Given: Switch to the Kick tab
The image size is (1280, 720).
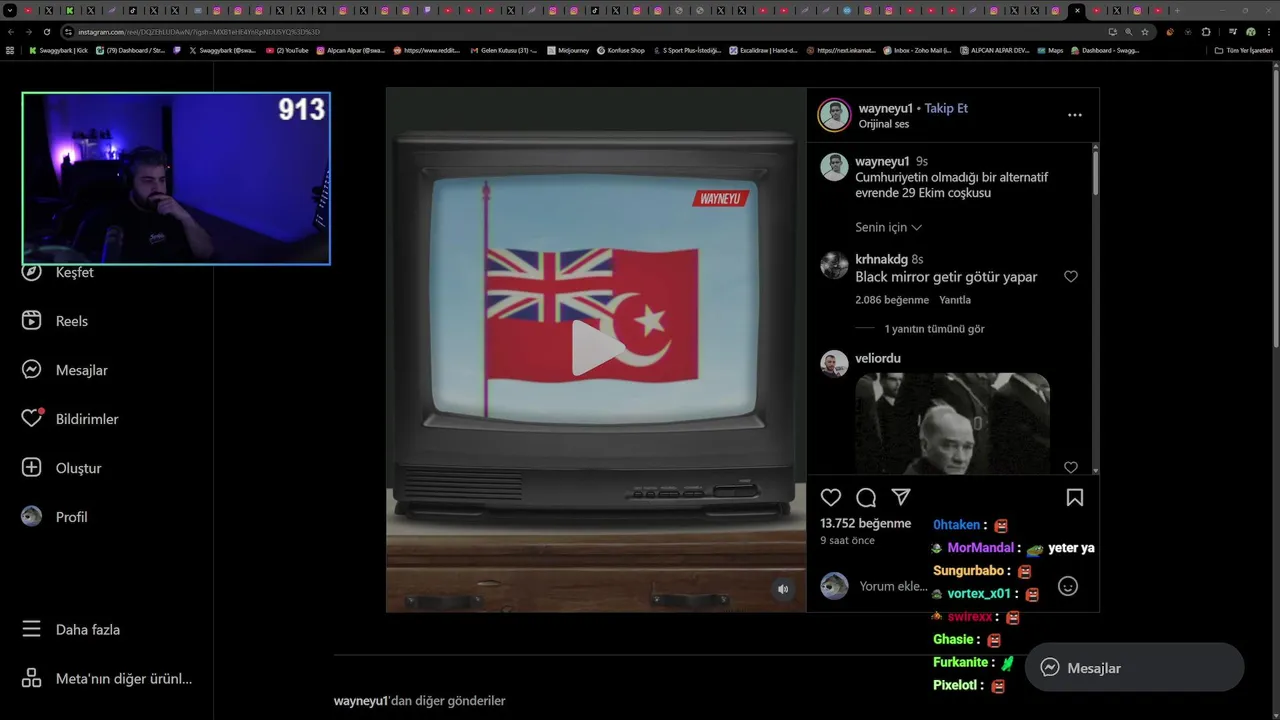Looking at the screenshot, I should point(70,11).
